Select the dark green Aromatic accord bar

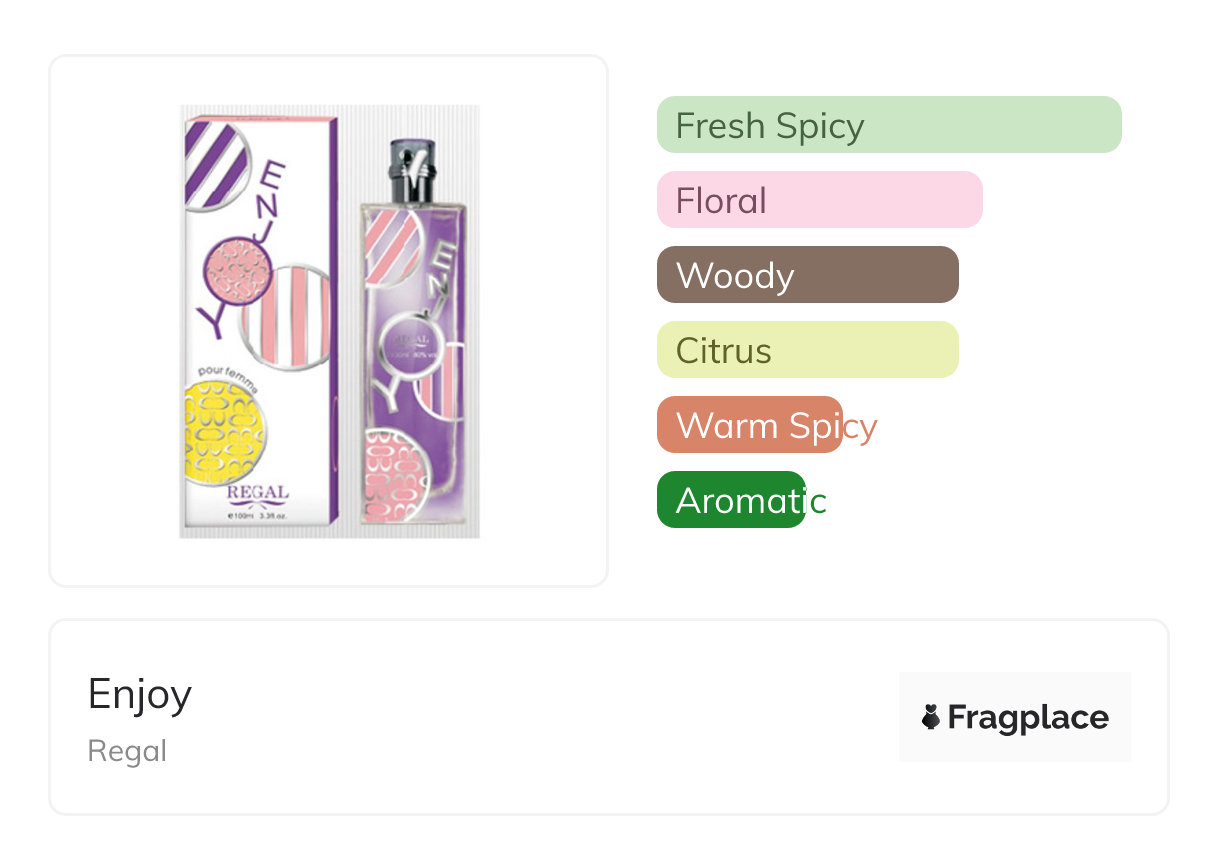coord(731,500)
